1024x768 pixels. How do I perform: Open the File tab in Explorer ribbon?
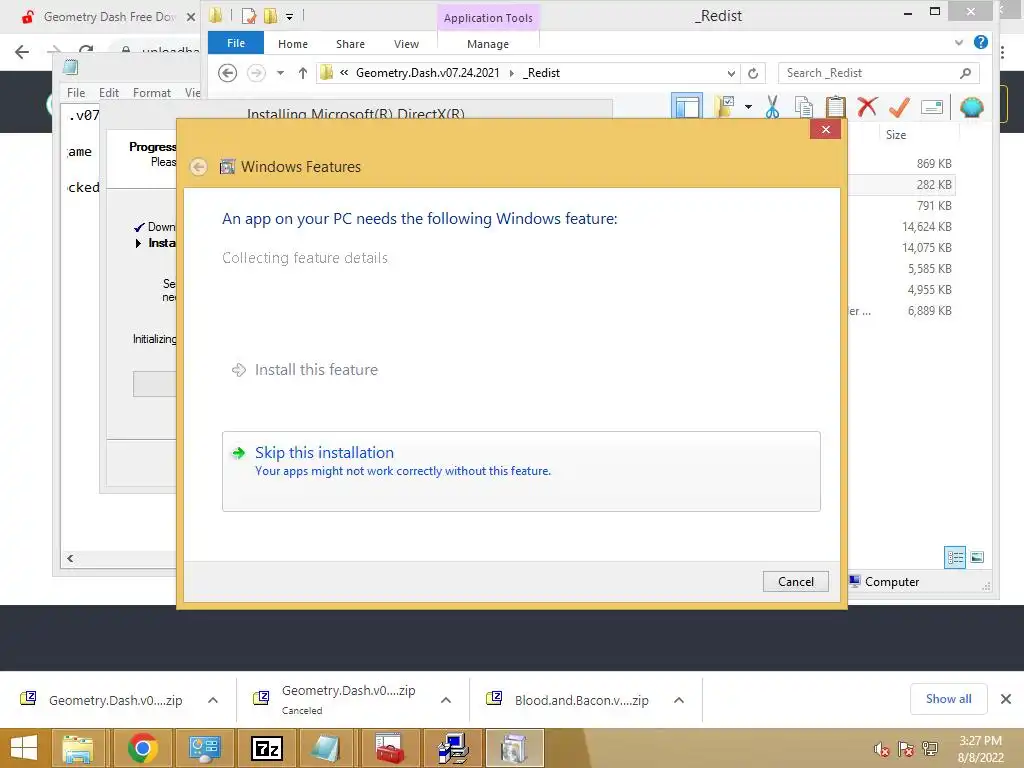coord(236,43)
